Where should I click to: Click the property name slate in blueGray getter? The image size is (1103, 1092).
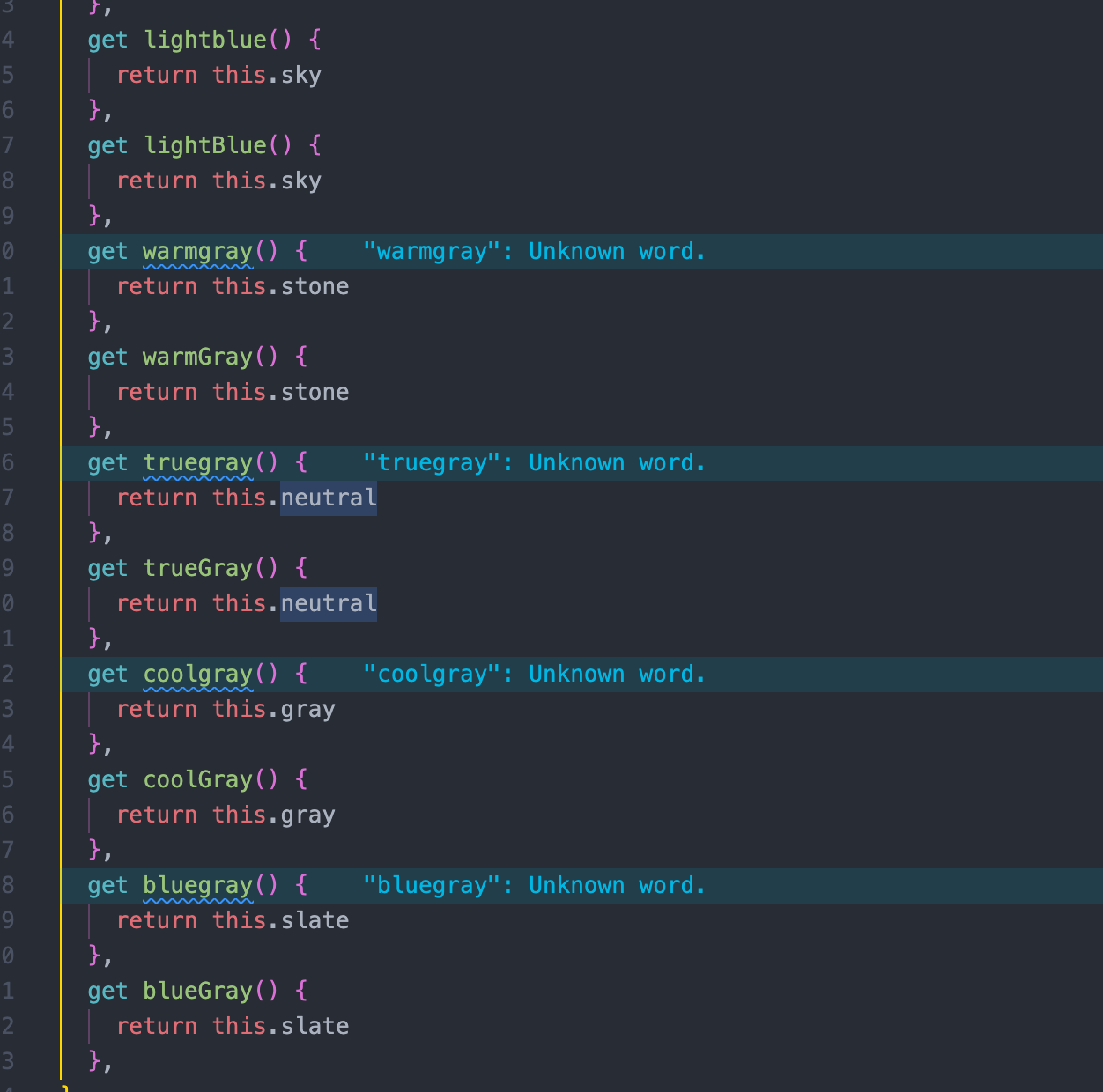pos(314,1026)
